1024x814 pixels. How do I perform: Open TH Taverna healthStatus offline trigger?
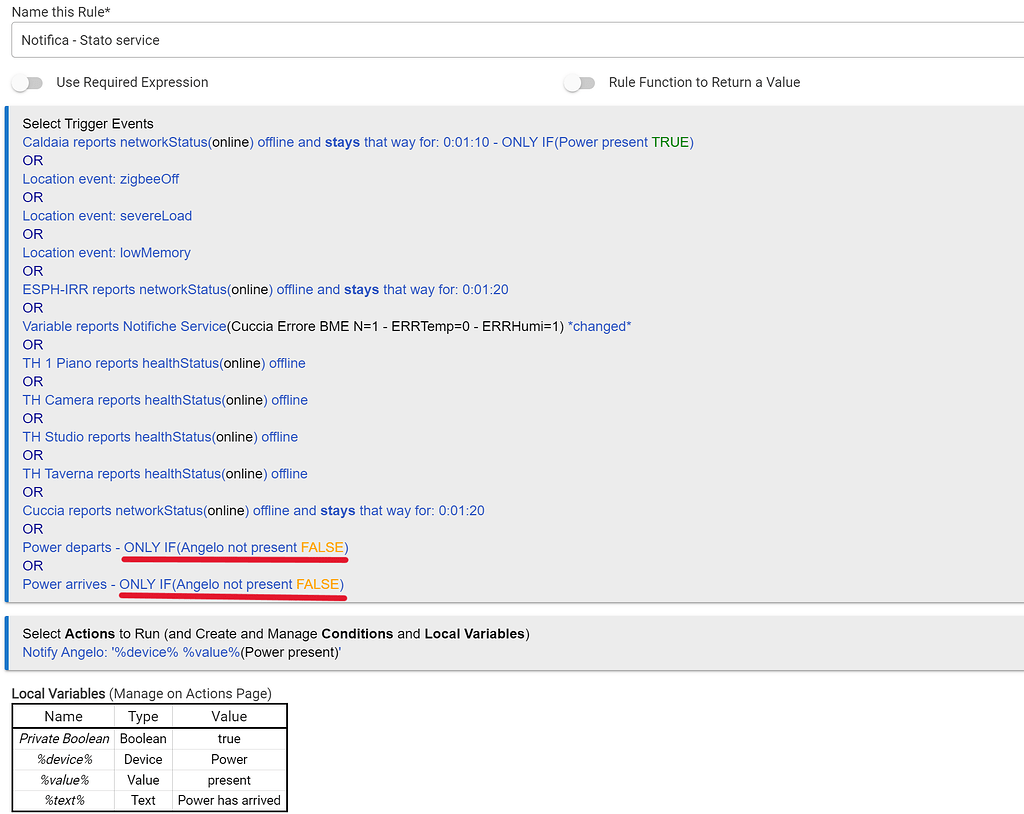pyautogui.click(x=165, y=474)
